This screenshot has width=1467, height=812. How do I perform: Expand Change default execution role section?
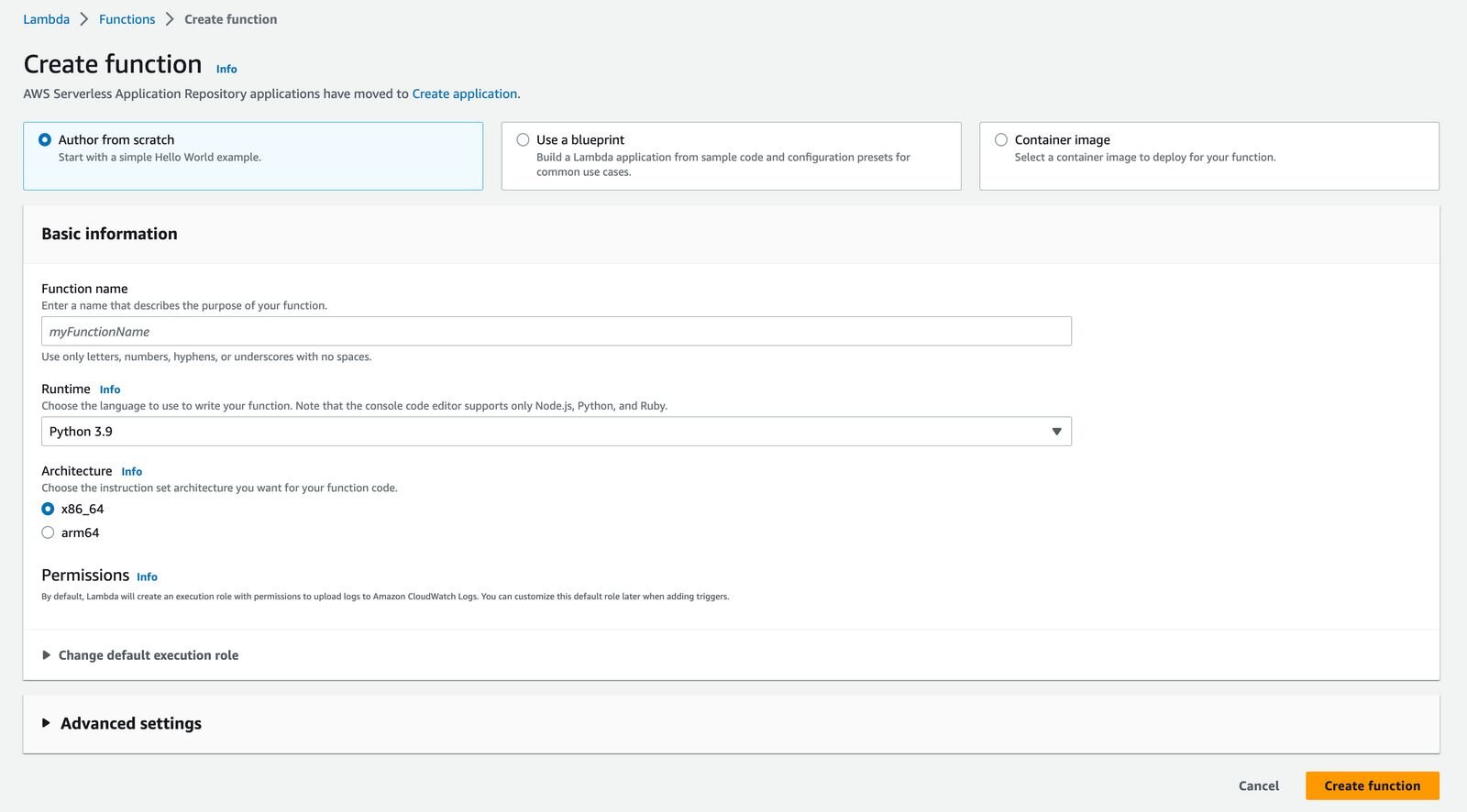click(x=148, y=655)
